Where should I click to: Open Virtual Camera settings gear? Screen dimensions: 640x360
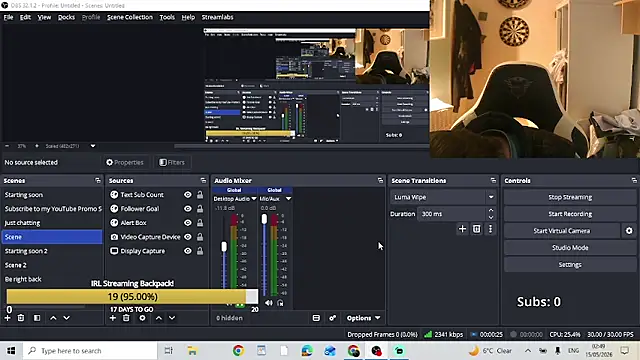click(x=629, y=231)
